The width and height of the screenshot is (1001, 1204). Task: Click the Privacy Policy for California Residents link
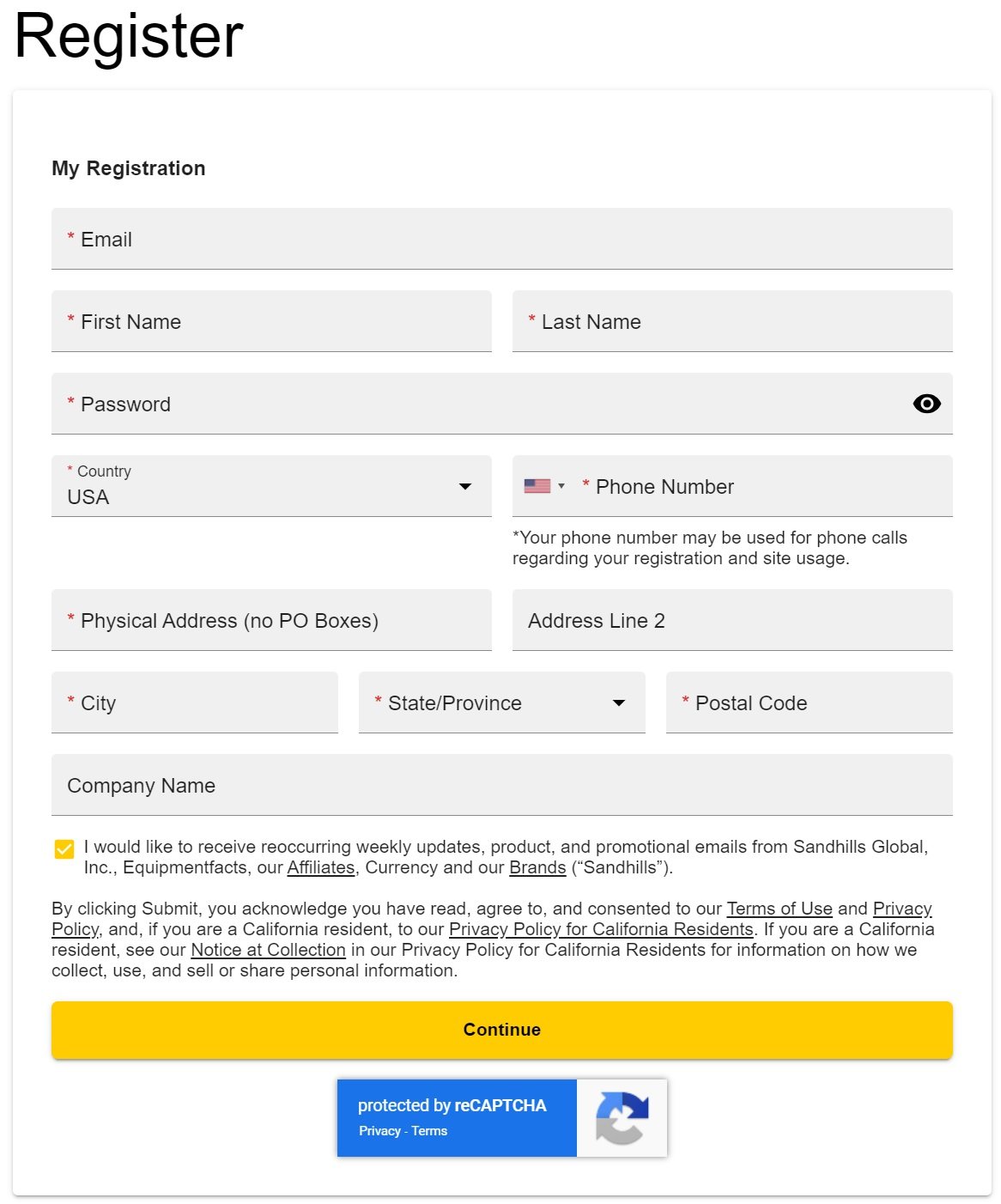[599, 928]
